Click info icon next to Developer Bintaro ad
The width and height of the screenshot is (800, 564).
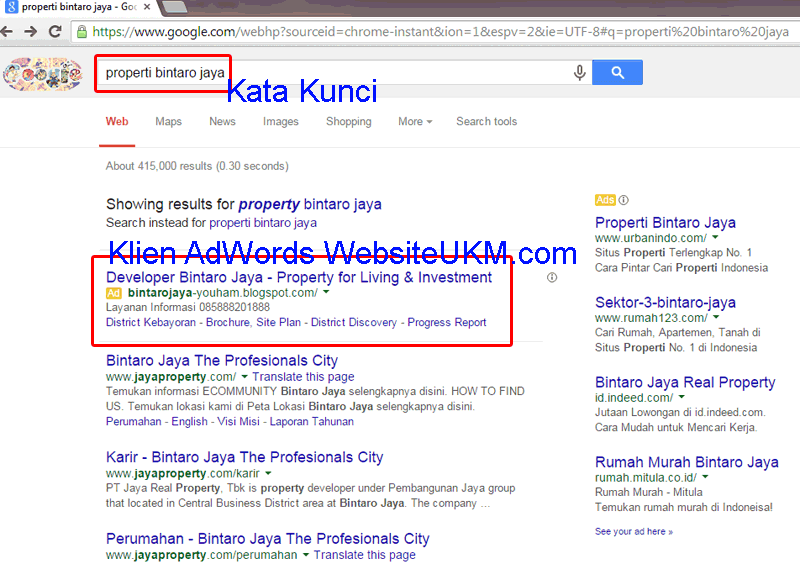[x=552, y=278]
